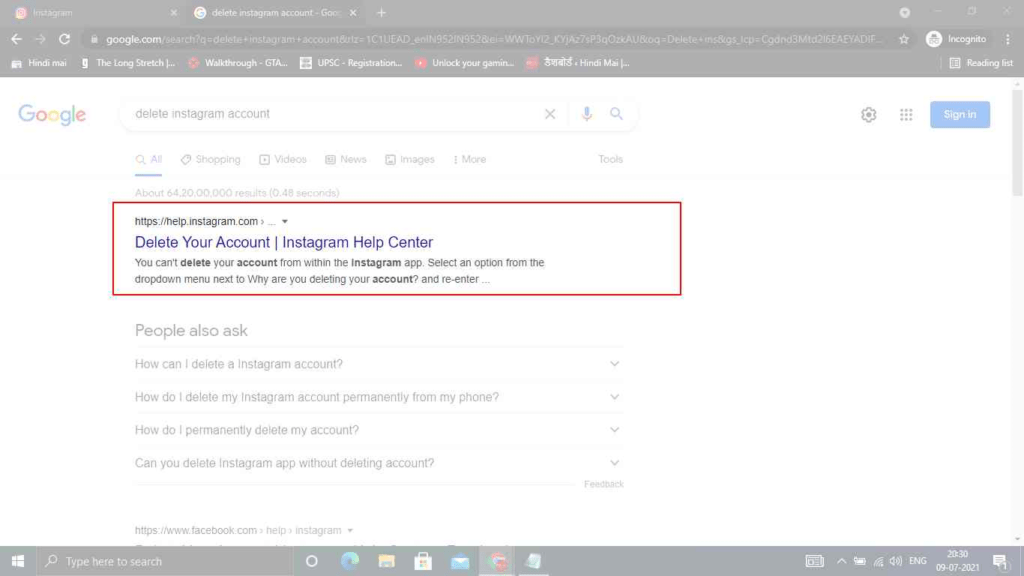Screen dimensions: 1024x576
Task: Open the notification center icon
Action: (1000, 561)
